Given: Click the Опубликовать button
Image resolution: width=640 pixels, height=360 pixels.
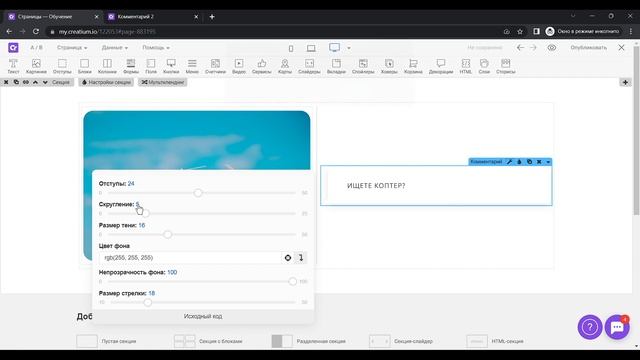Looking at the screenshot, I should pos(588,48).
